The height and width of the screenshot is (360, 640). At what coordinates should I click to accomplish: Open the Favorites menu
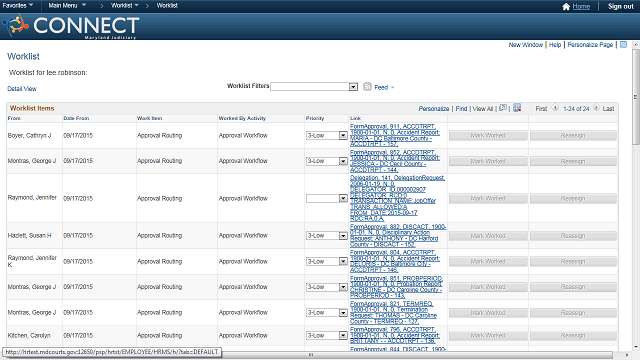(x=18, y=5)
